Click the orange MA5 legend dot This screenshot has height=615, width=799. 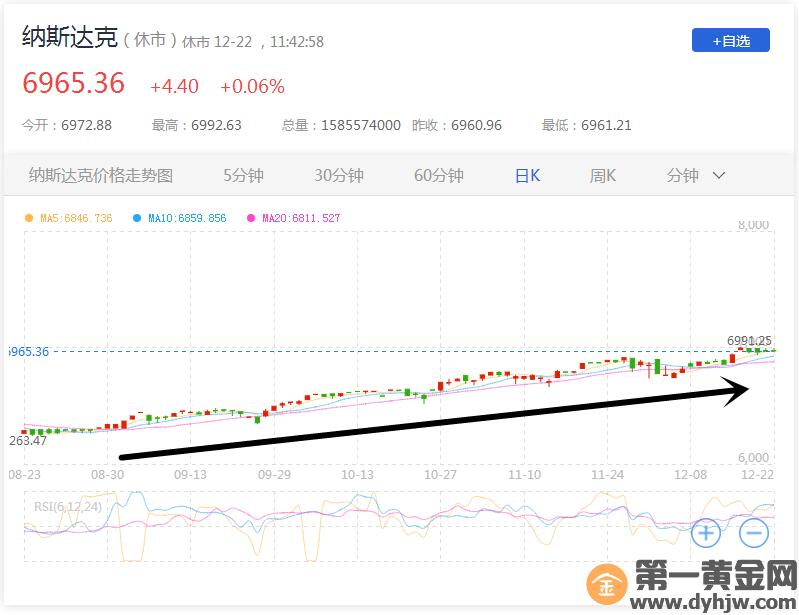(x=30, y=218)
